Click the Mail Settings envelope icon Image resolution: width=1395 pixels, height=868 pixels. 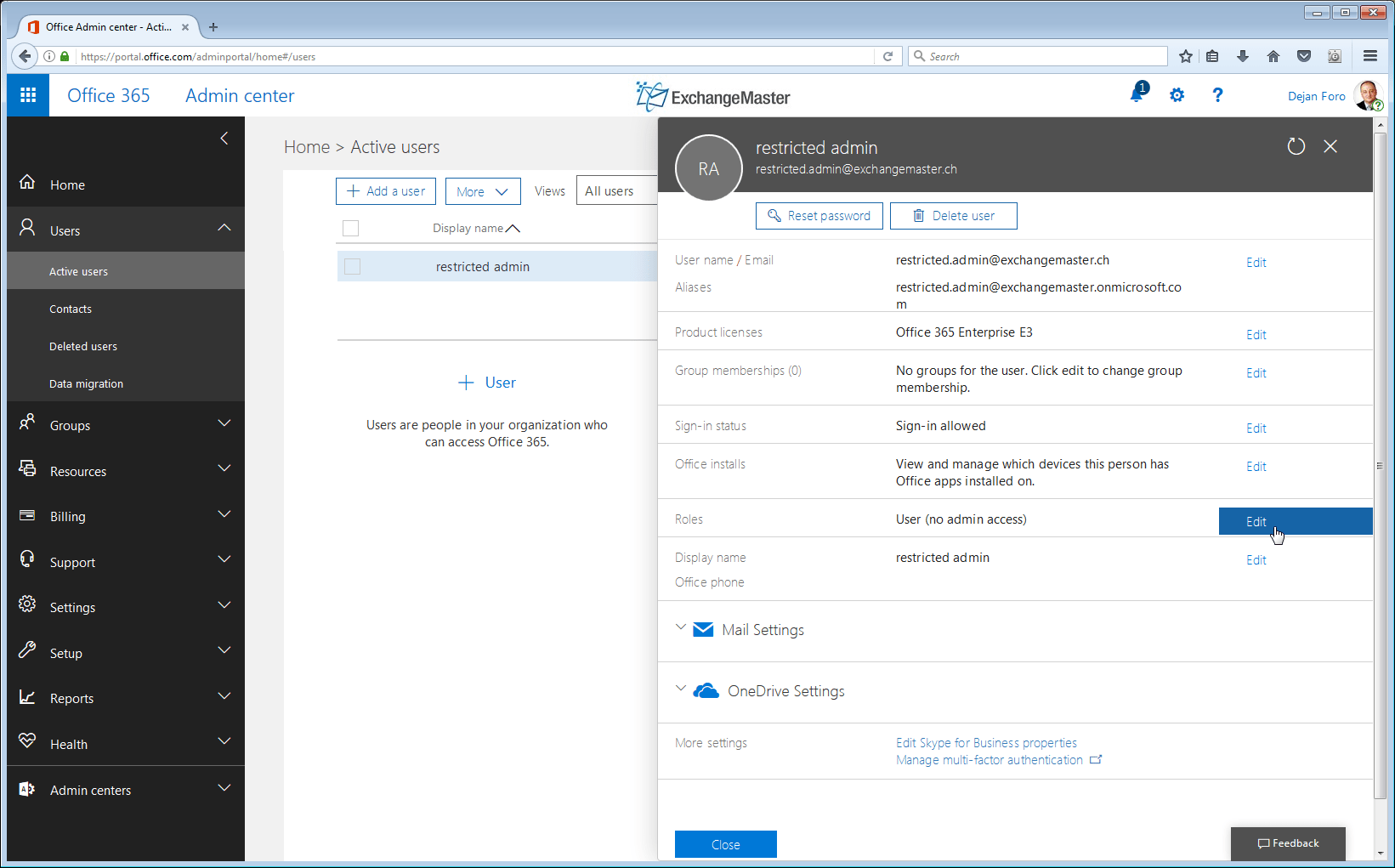tap(703, 630)
